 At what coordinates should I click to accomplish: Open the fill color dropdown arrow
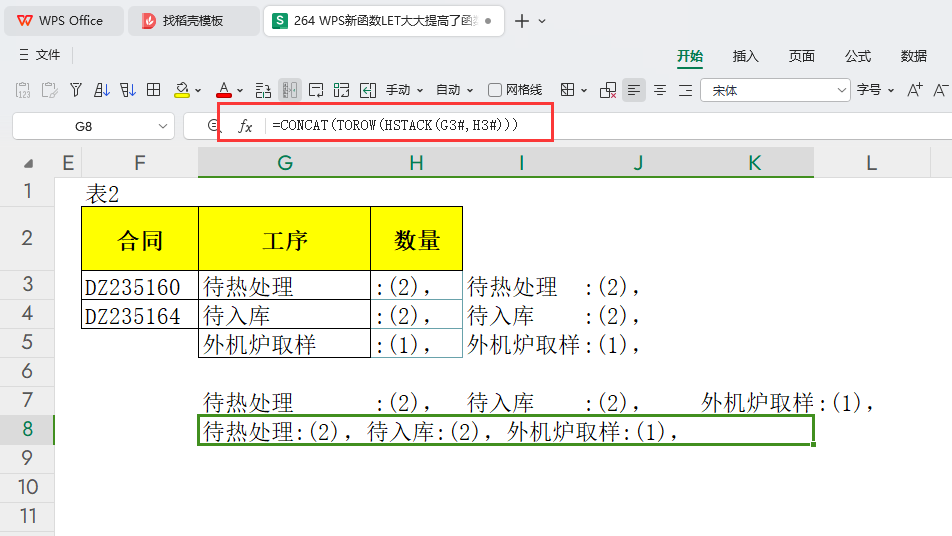pos(198,91)
